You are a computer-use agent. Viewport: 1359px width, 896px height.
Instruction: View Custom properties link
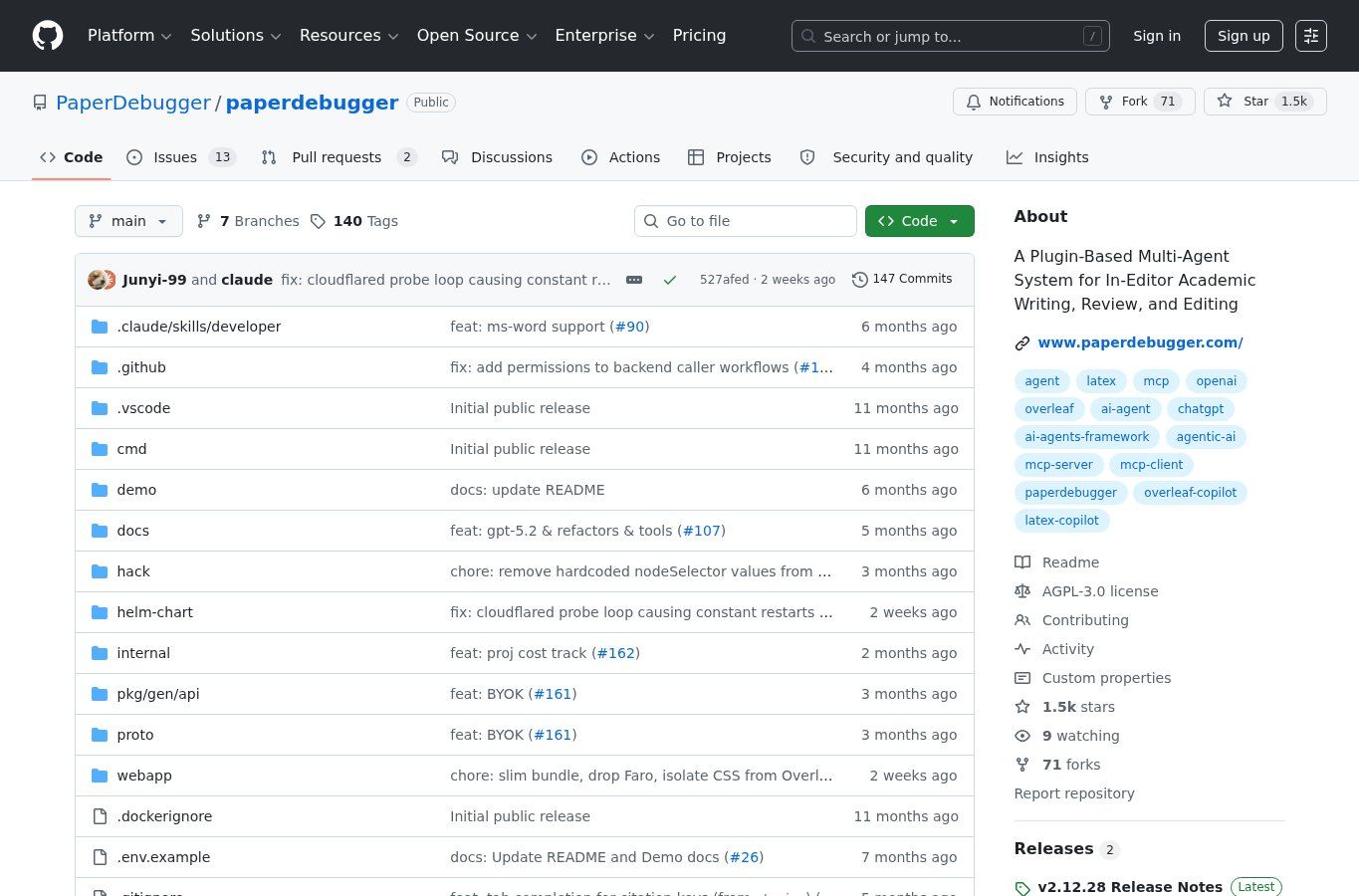(1092, 678)
